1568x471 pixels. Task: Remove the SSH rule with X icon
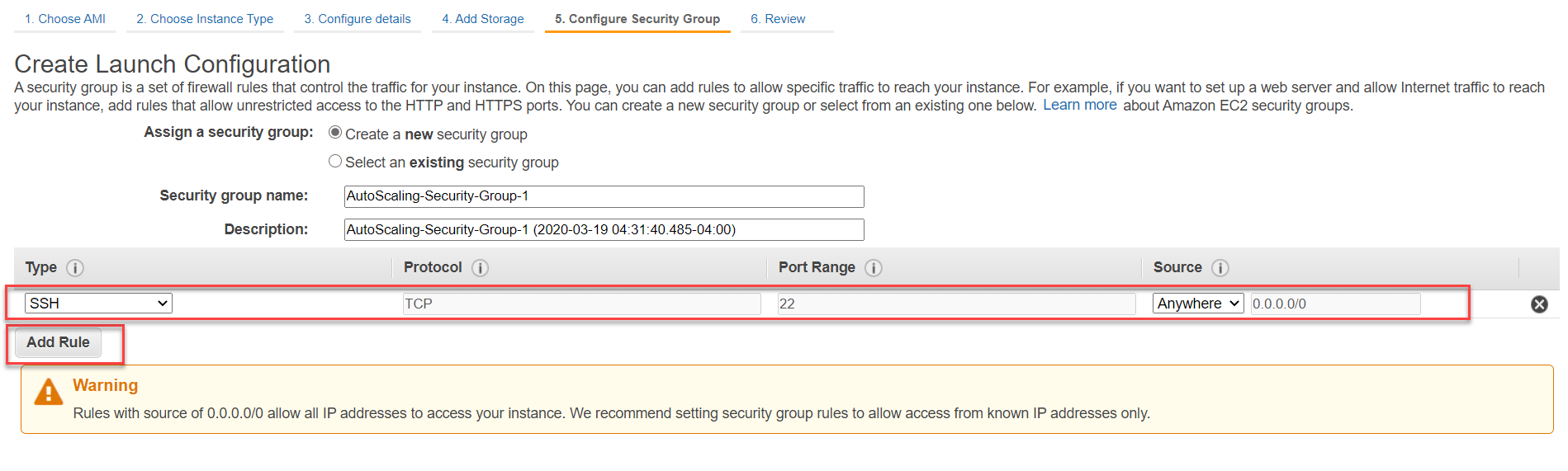1539,304
